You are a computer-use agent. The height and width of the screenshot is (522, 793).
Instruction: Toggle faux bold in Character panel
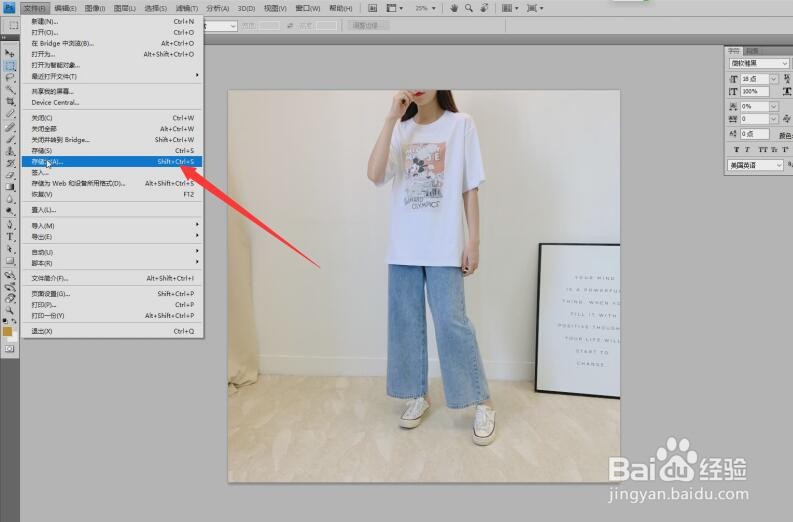pos(736,150)
